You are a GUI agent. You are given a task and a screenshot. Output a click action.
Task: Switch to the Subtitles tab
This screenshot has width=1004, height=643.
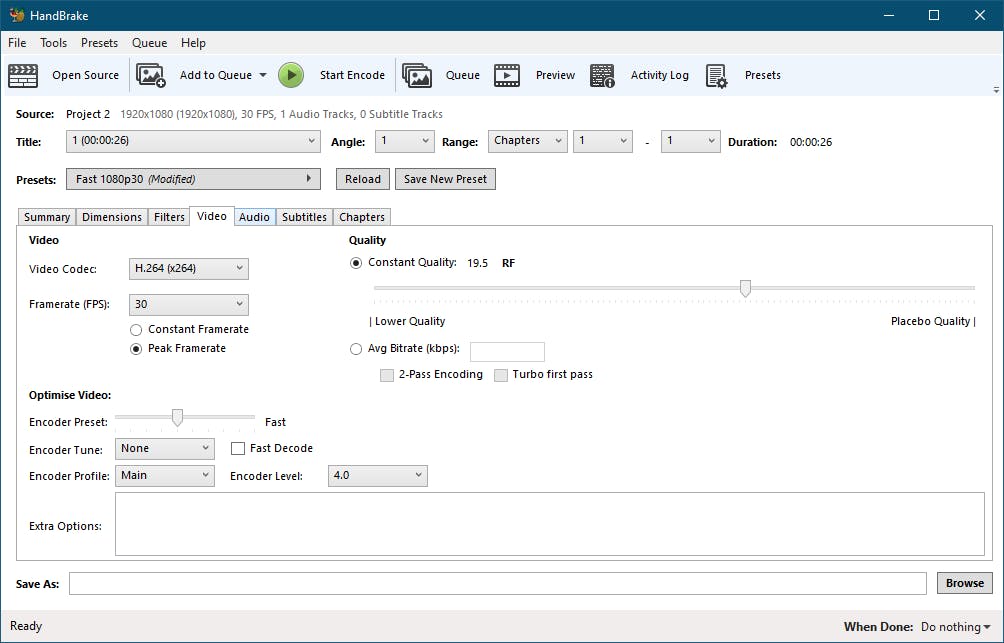[x=304, y=217]
